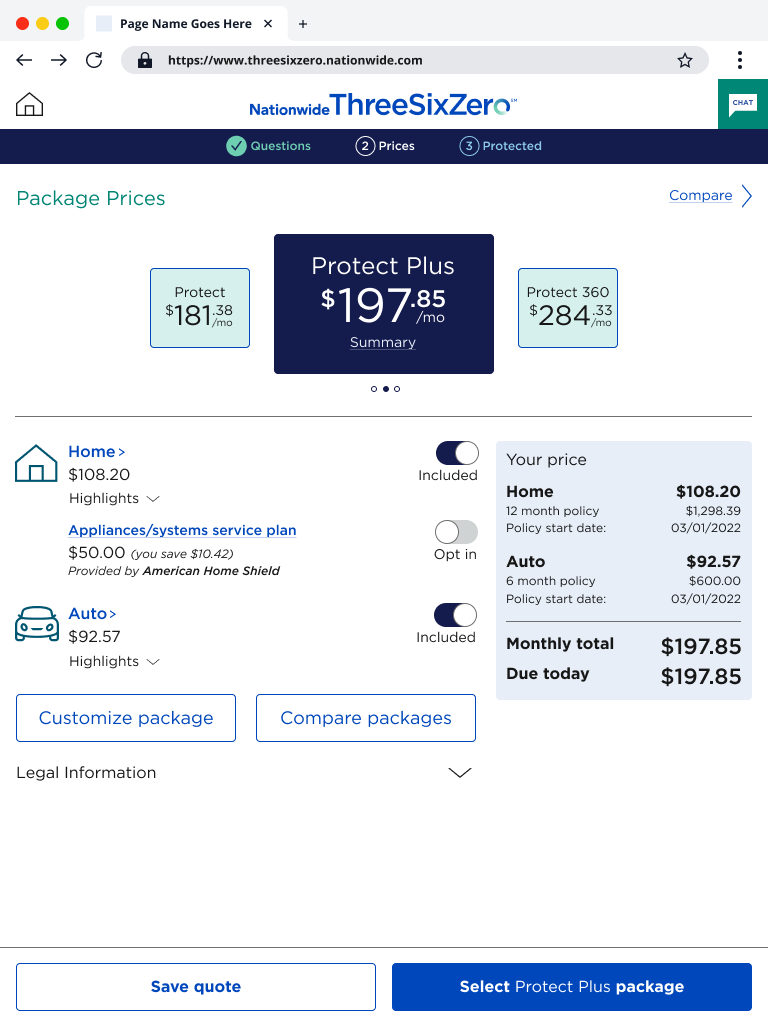Go to the Protected step
This screenshot has height=1028, width=768.
[500, 146]
